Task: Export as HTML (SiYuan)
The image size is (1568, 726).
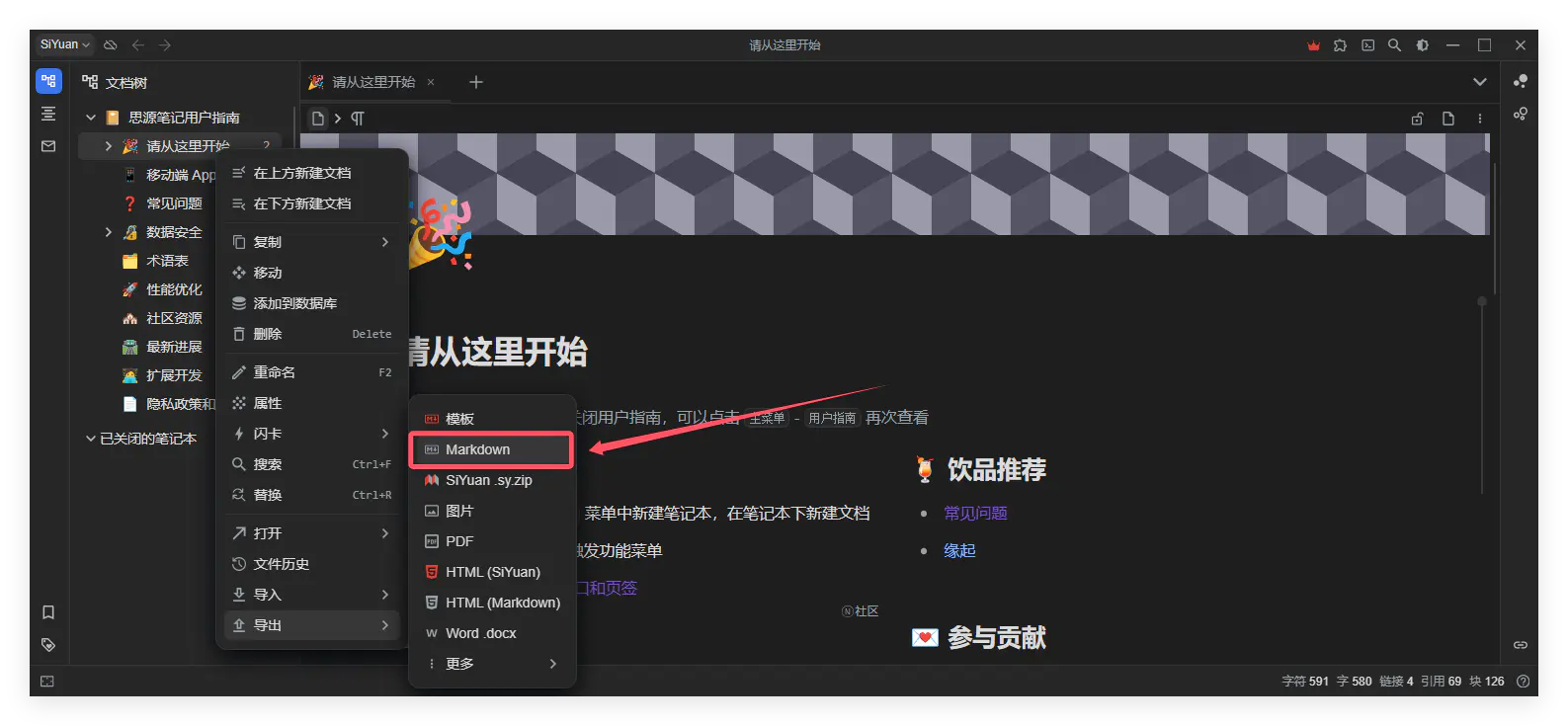Action: coord(492,572)
